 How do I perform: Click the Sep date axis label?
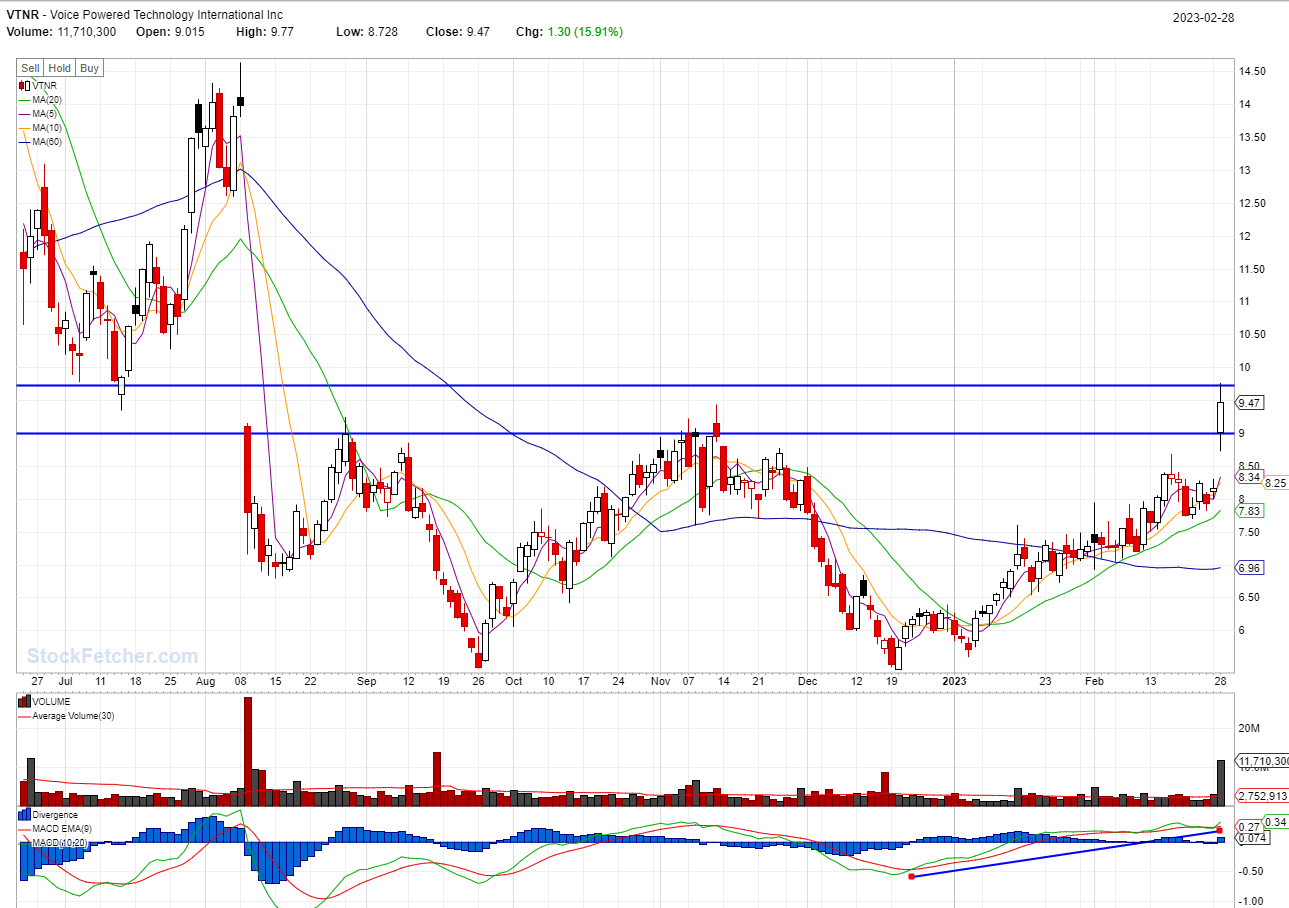pyautogui.click(x=366, y=681)
